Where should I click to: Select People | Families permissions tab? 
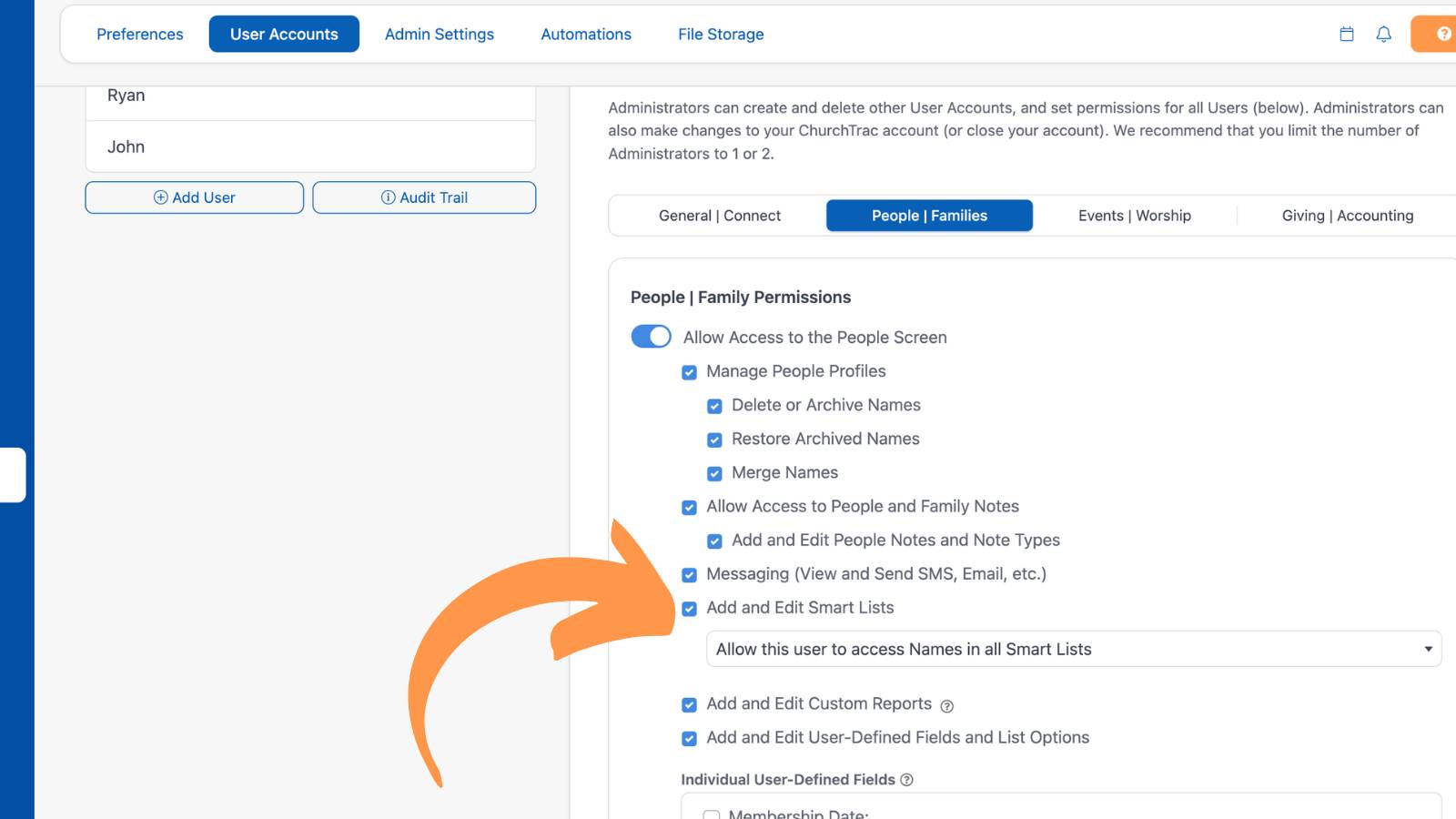(x=929, y=216)
